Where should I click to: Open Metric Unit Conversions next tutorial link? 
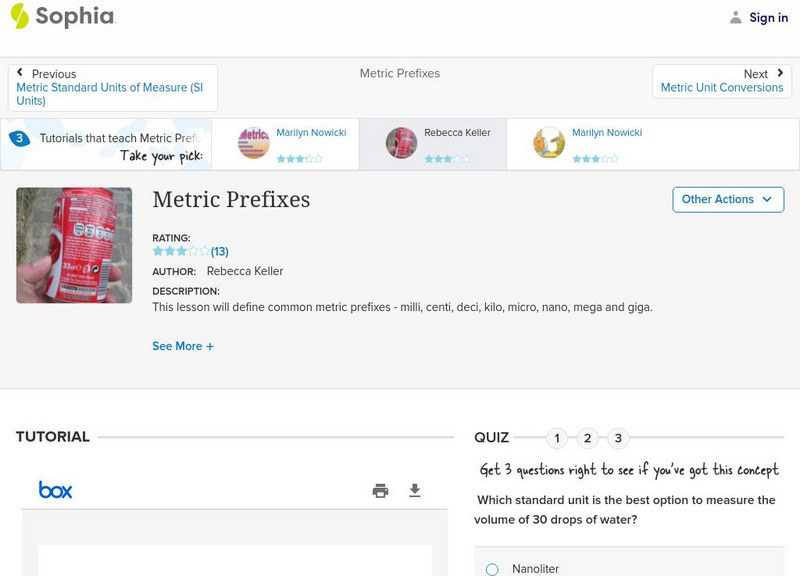point(721,88)
